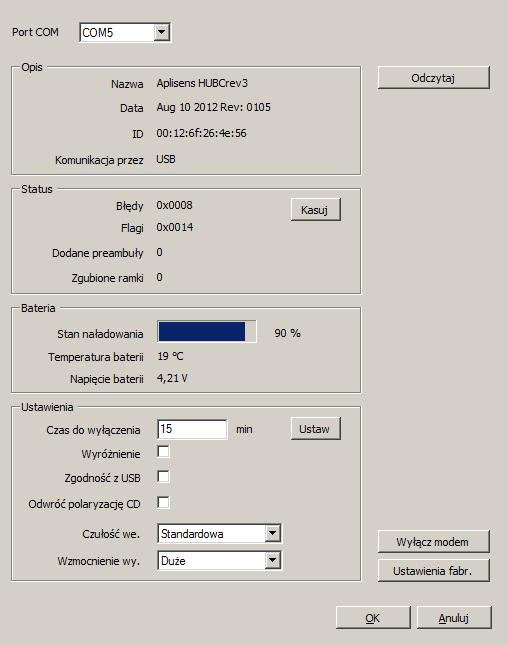508x645 pixels.
Task: Click the Ustawienia group title
Action: pyautogui.click(x=47, y=407)
